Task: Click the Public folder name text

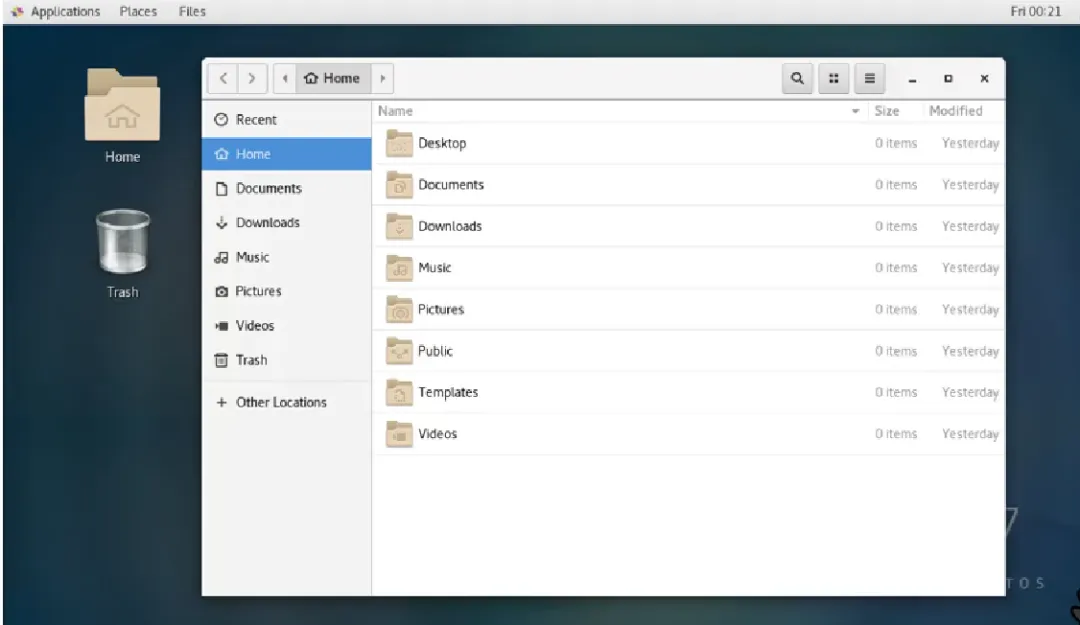Action: tap(435, 351)
